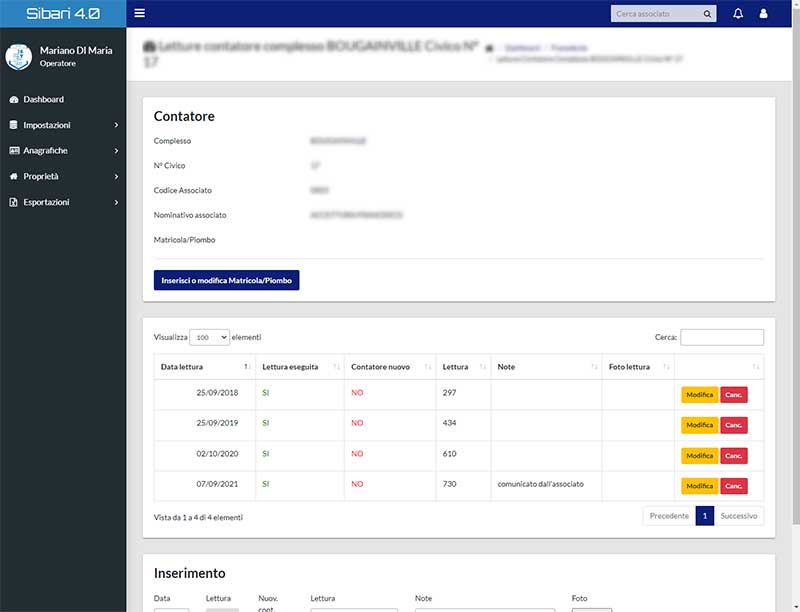Click the Proprietà house icon
This screenshot has width=800, height=612.
click(14, 176)
